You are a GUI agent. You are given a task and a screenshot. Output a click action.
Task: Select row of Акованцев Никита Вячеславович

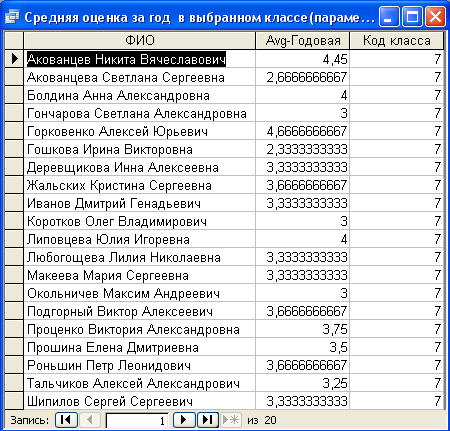[x=14, y=59]
